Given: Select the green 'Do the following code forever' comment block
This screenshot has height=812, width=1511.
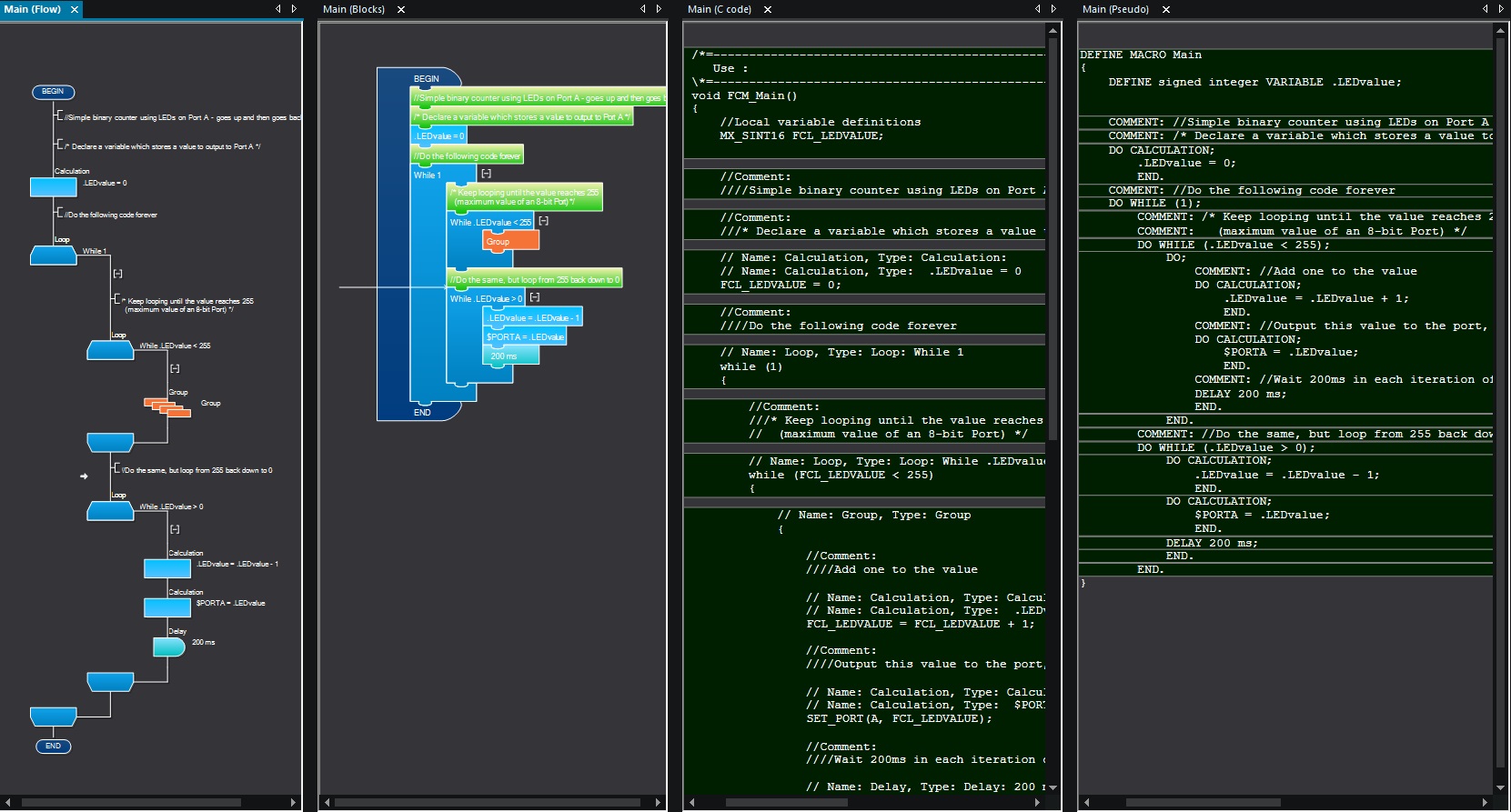Looking at the screenshot, I should [467, 155].
